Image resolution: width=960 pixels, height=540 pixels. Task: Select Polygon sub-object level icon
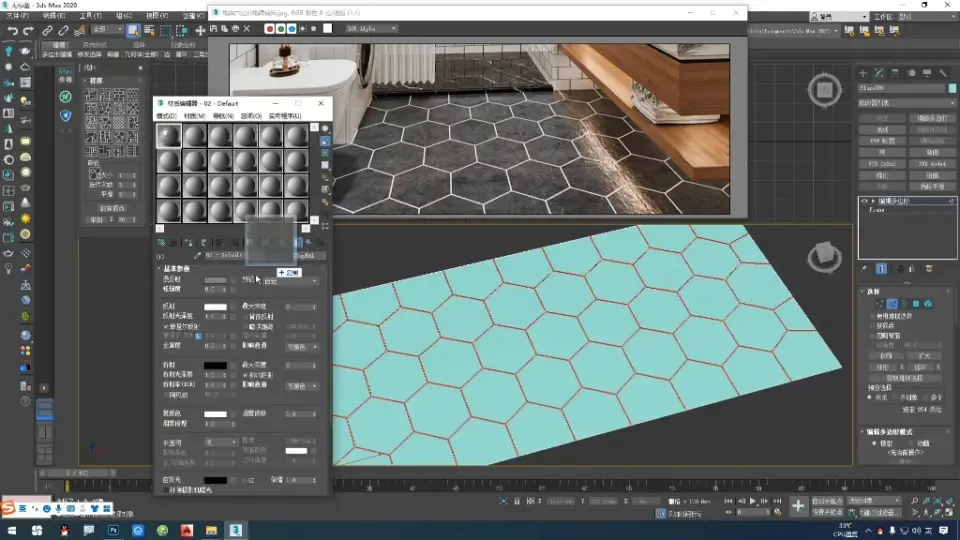point(916,304)
